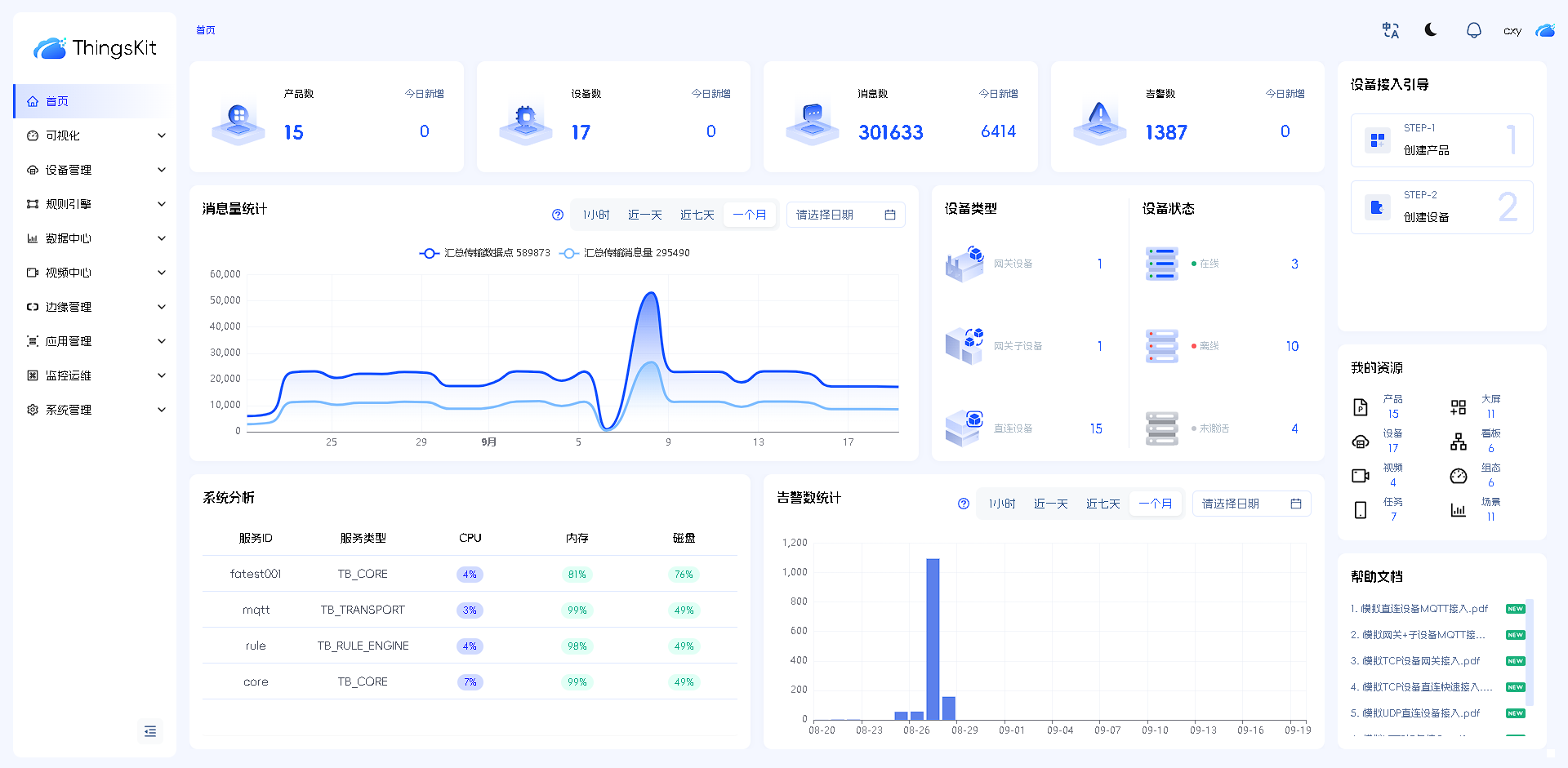Viewport: 1568px width, 768px height.
Task: Switch language using the translate icon
Action: pyautogui.click(x=1390, y=30)
